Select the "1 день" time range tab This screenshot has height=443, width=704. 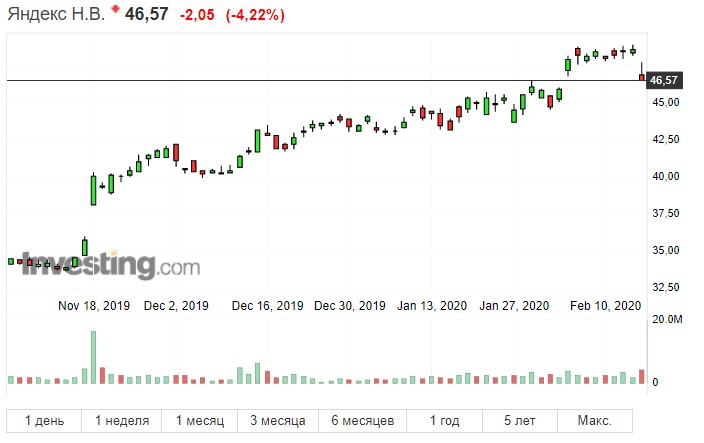[x=44, y=421]
